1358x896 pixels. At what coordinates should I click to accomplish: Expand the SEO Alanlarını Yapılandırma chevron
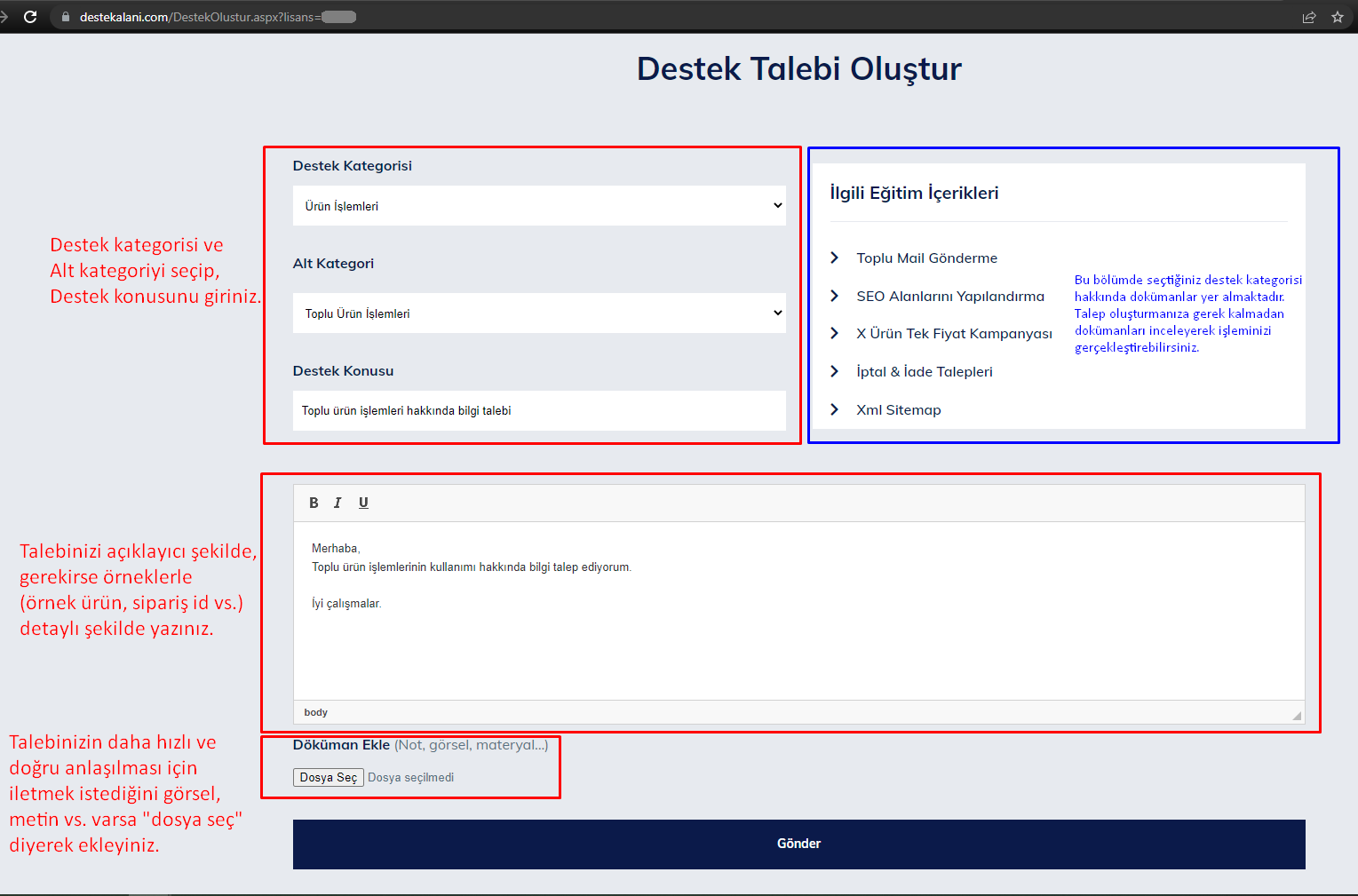834,296
